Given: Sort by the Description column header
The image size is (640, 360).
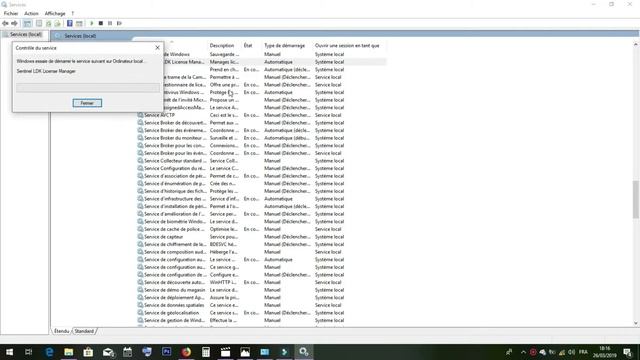Looking at the screenshot, I should (x=222, y=45).
